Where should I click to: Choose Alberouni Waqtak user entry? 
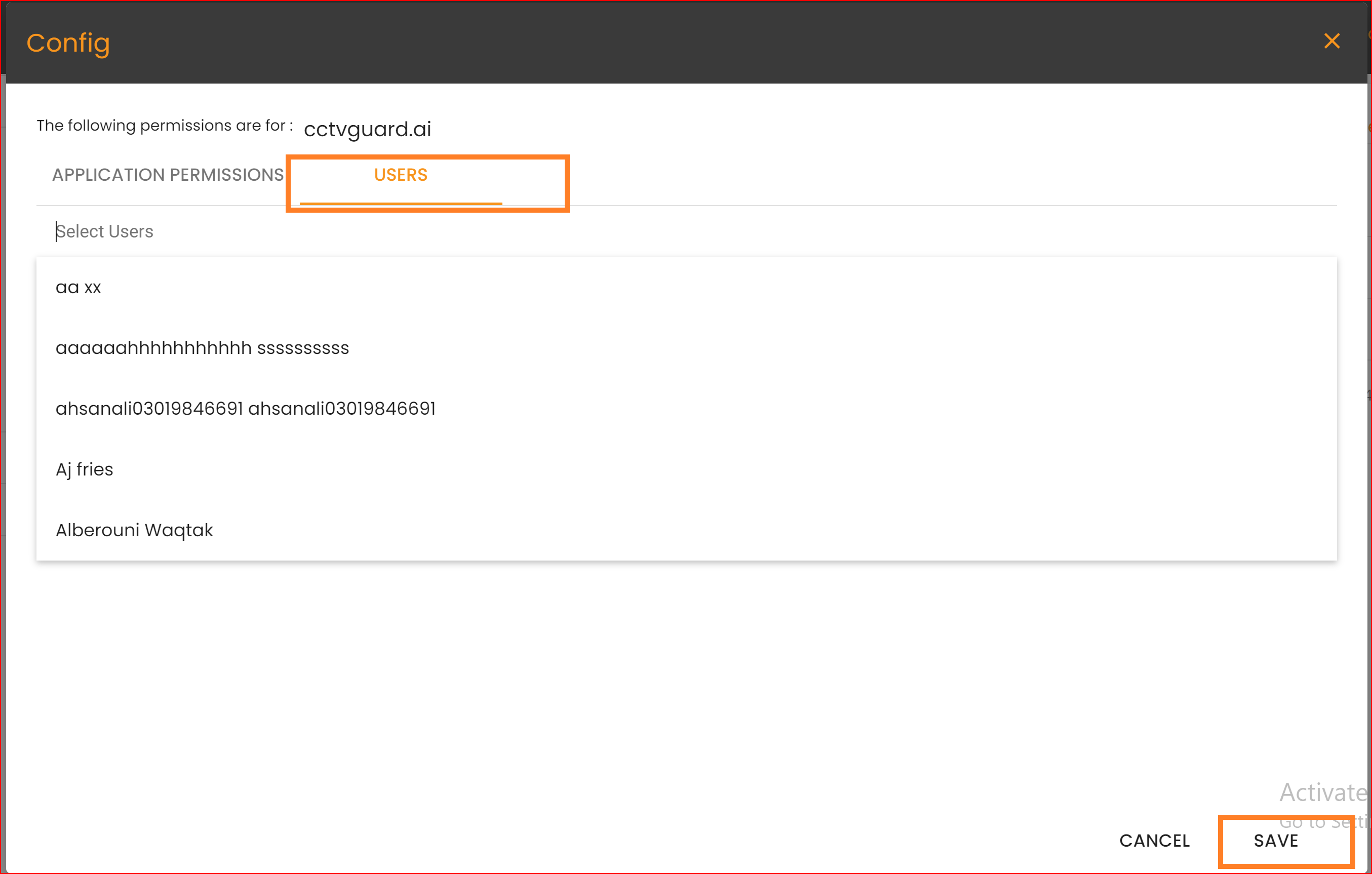click(135, 530)
